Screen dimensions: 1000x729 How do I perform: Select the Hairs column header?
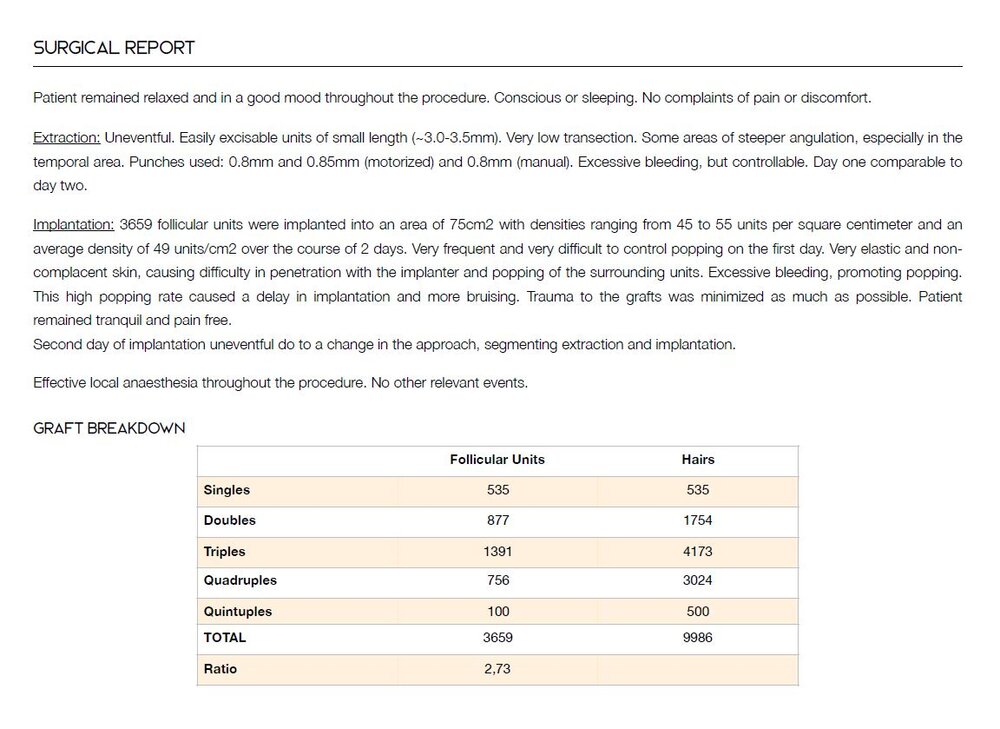pyautogui.click(x=698, y=459)
